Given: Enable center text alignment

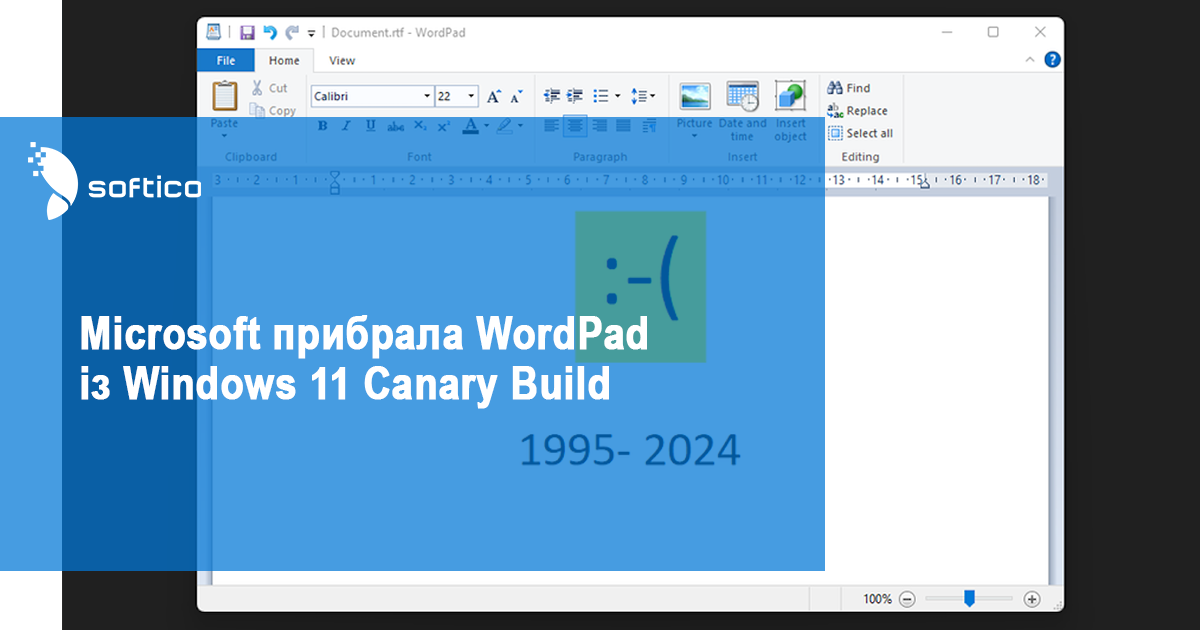Looking at the screenshot, I should pyautogui.click(x=574, y=126).
